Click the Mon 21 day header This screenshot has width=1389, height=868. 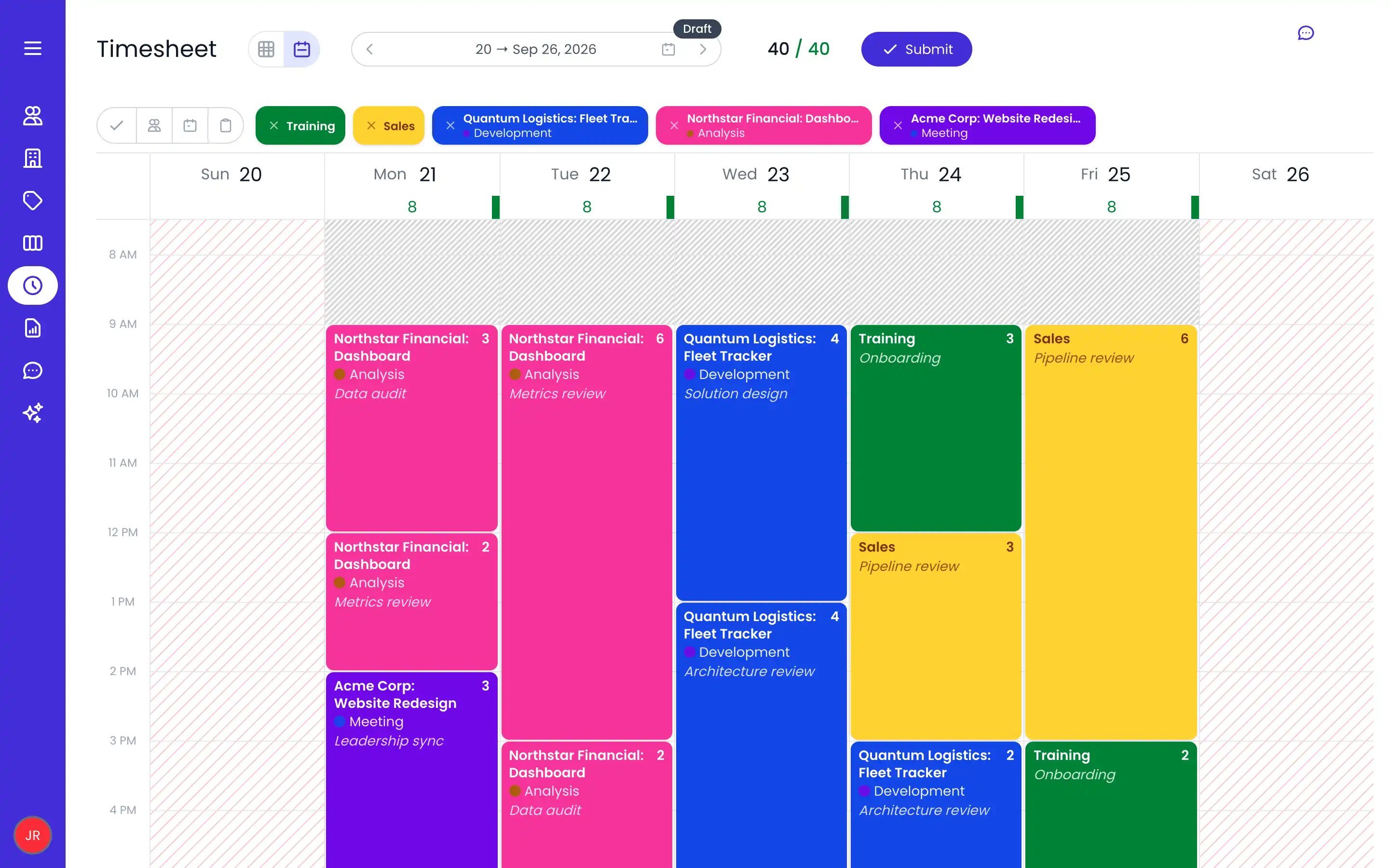point(405,175)
